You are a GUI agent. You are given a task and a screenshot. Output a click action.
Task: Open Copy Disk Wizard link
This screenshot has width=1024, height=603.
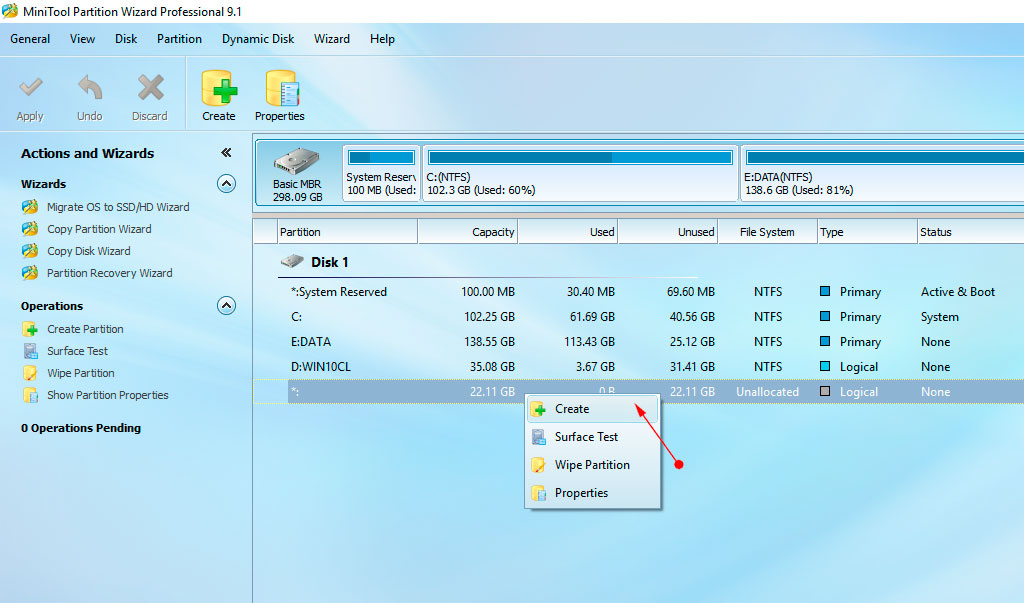pyautogui.click(x=89, y=252)
